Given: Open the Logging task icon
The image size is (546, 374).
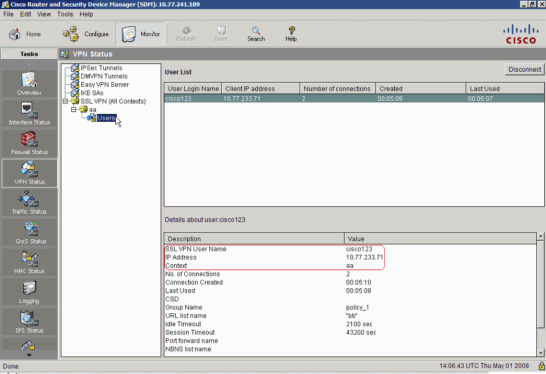Looking at the screenshot, I should 29,292.
